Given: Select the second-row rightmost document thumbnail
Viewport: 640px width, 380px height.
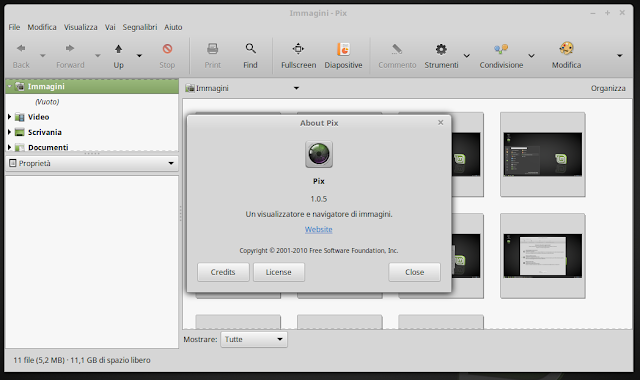Looking at the screenshot, I should click(542, 256).
